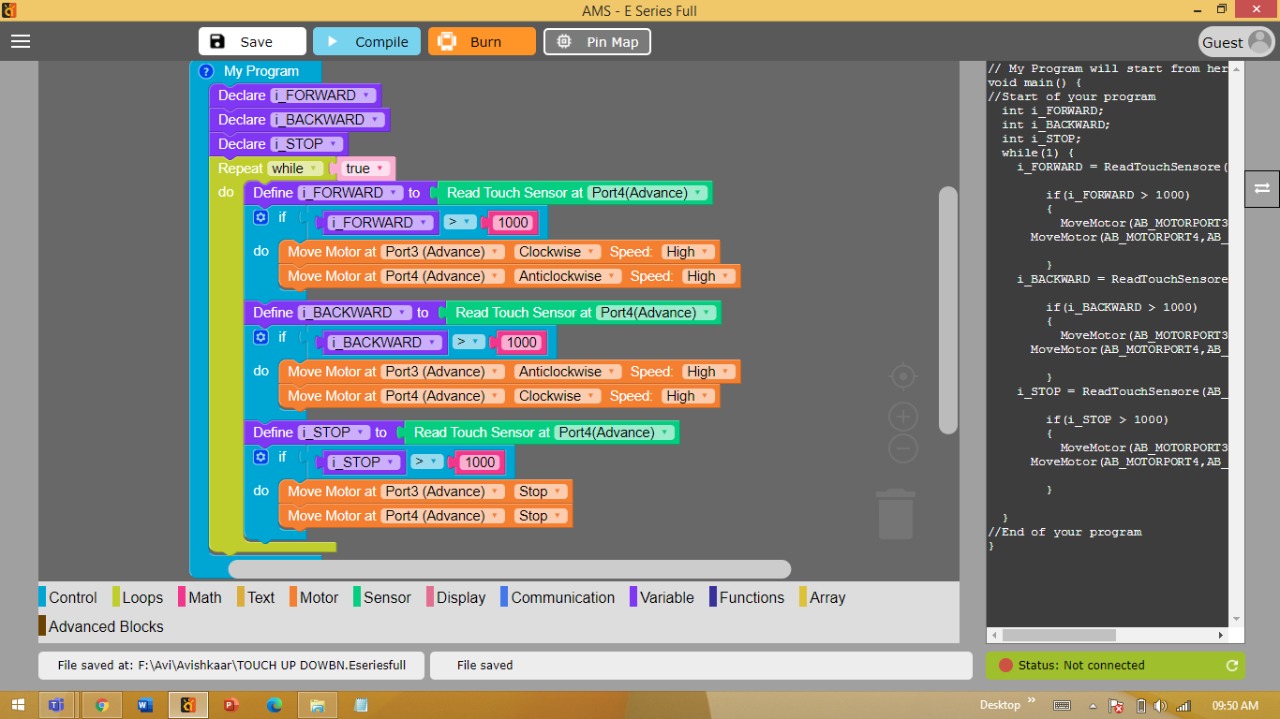Click the Guest account button
Screen dimensions: 1280x719
point(1237,42)
